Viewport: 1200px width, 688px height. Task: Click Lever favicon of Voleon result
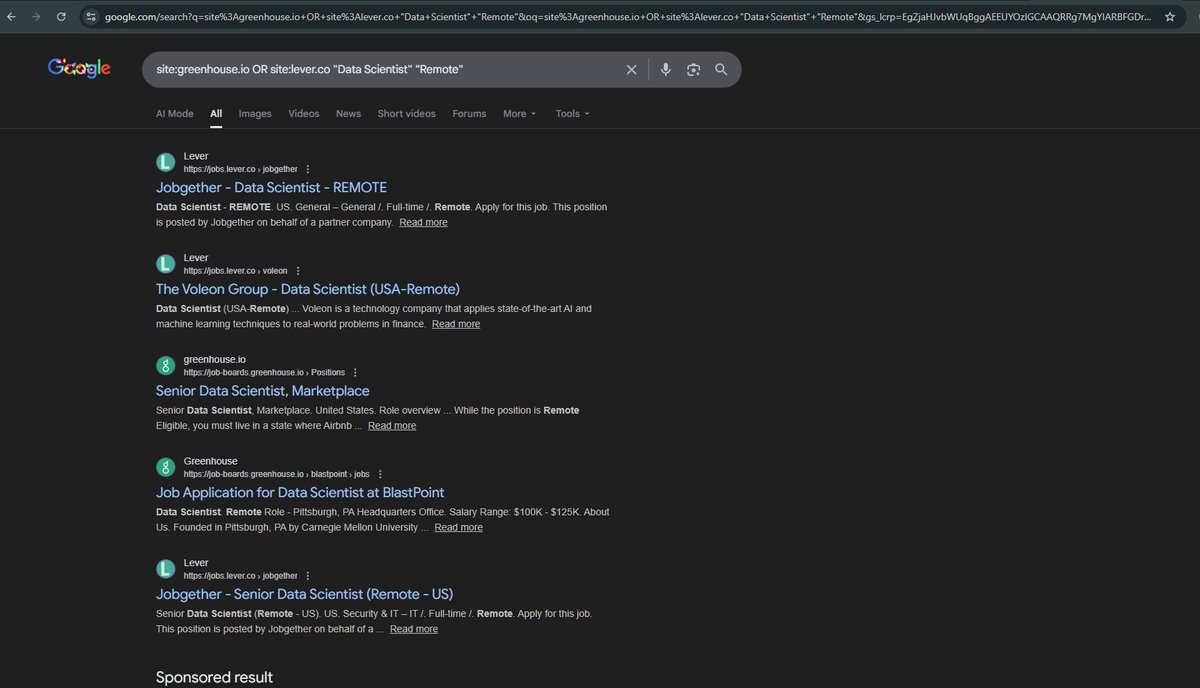(166, 264)
